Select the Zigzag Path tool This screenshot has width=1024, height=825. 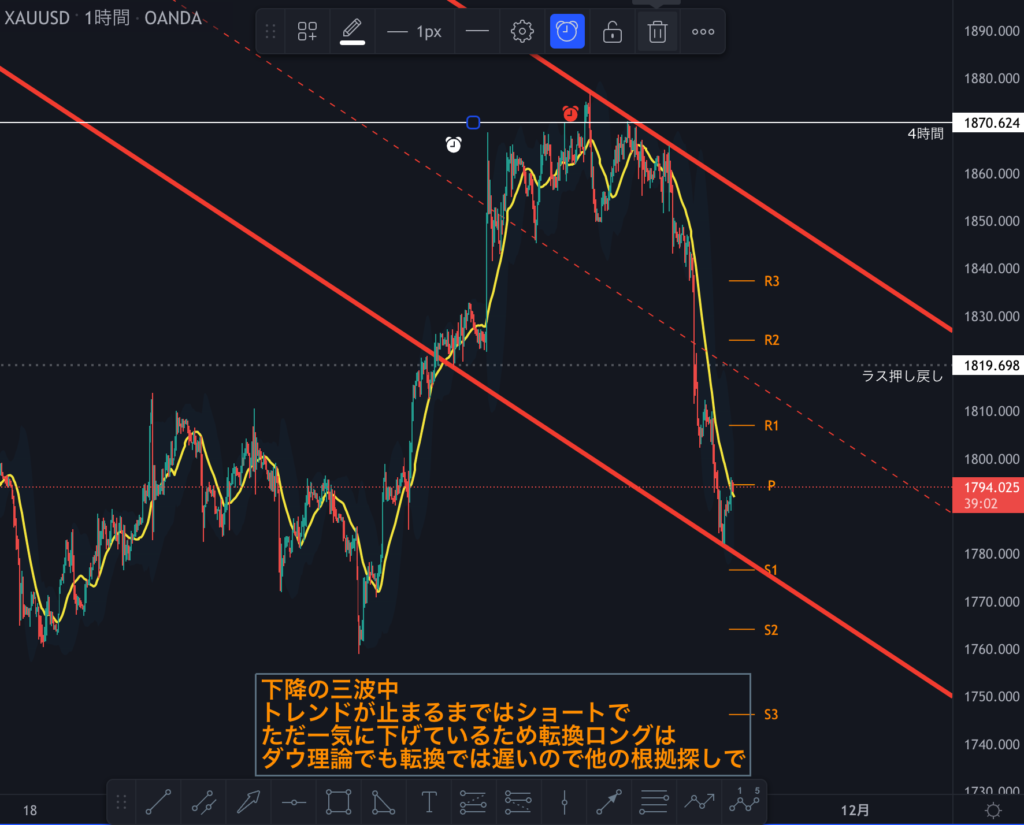pos(699,802)
